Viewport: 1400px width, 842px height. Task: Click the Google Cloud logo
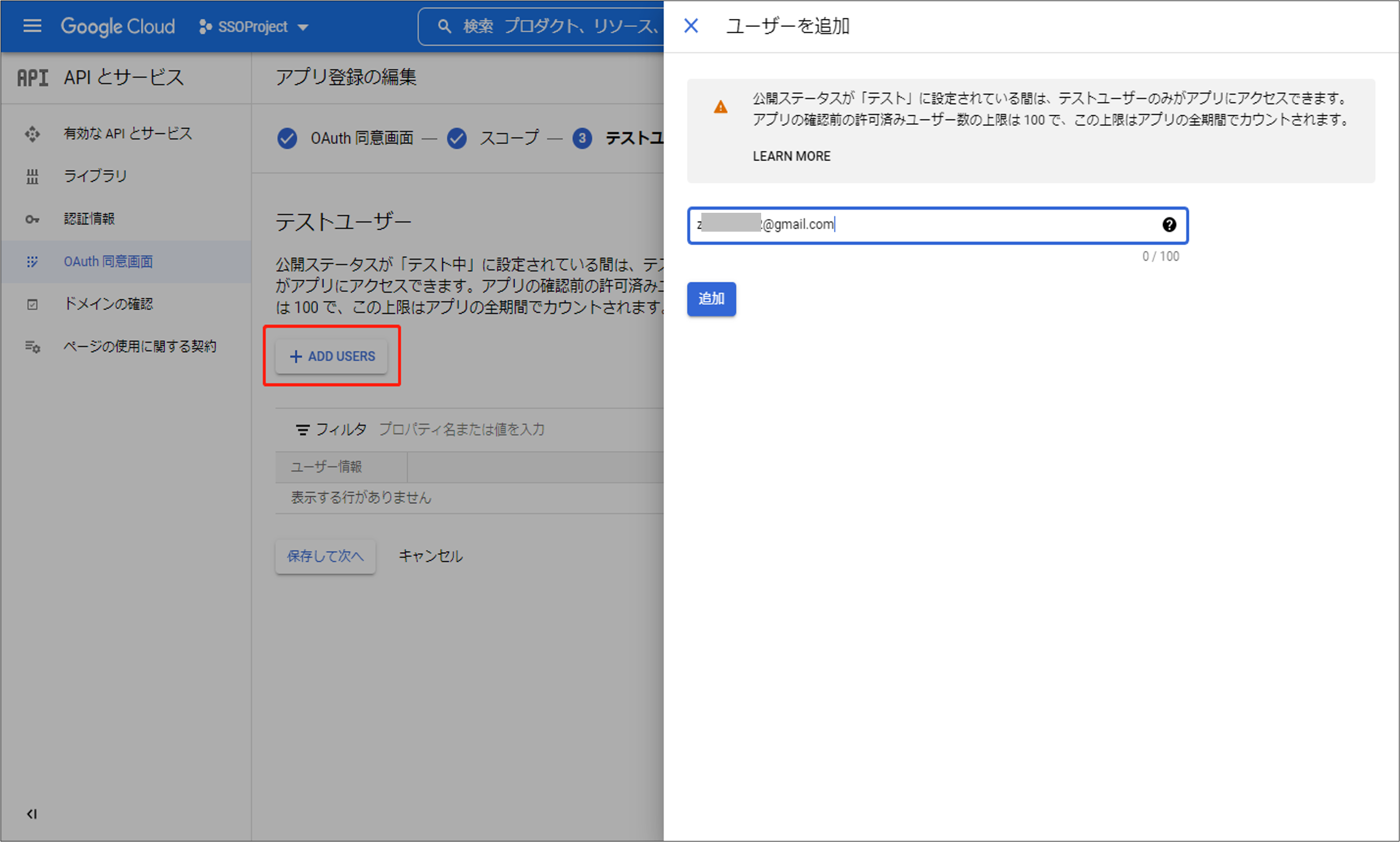pyautogui.click(x=118, y=26)
